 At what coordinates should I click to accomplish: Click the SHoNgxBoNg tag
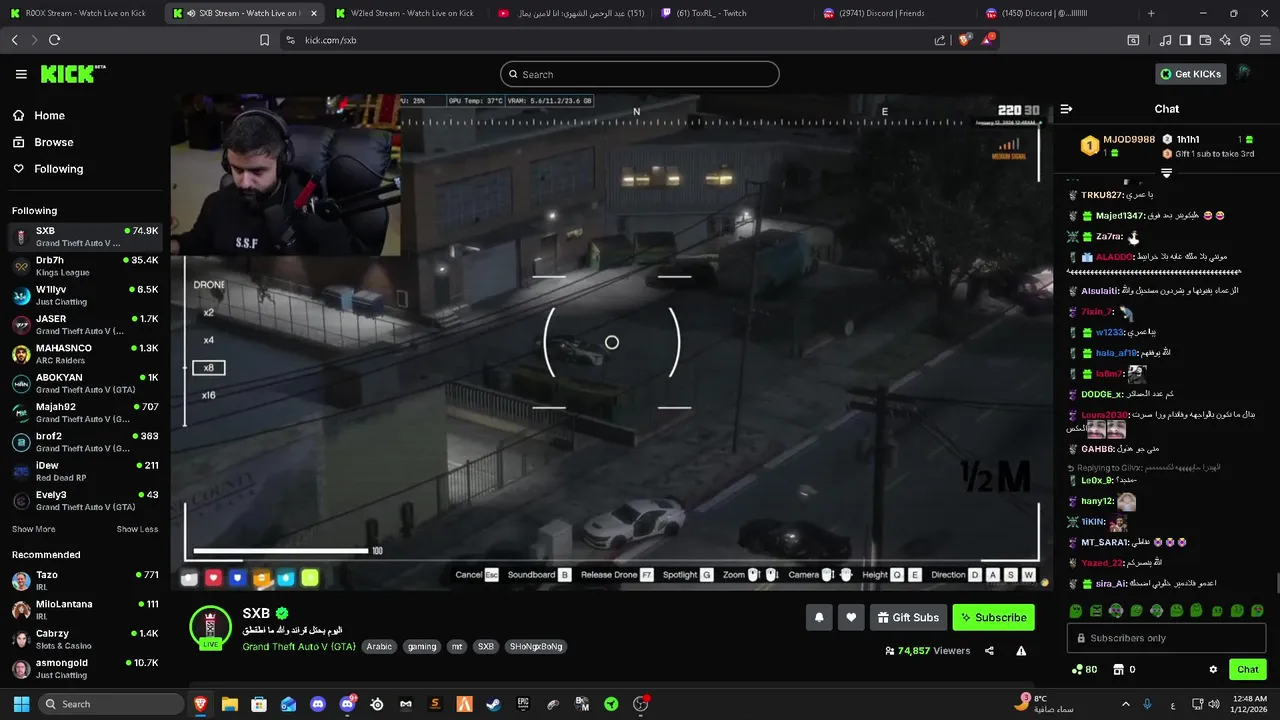pyautogui.click(x=537, y=647)
